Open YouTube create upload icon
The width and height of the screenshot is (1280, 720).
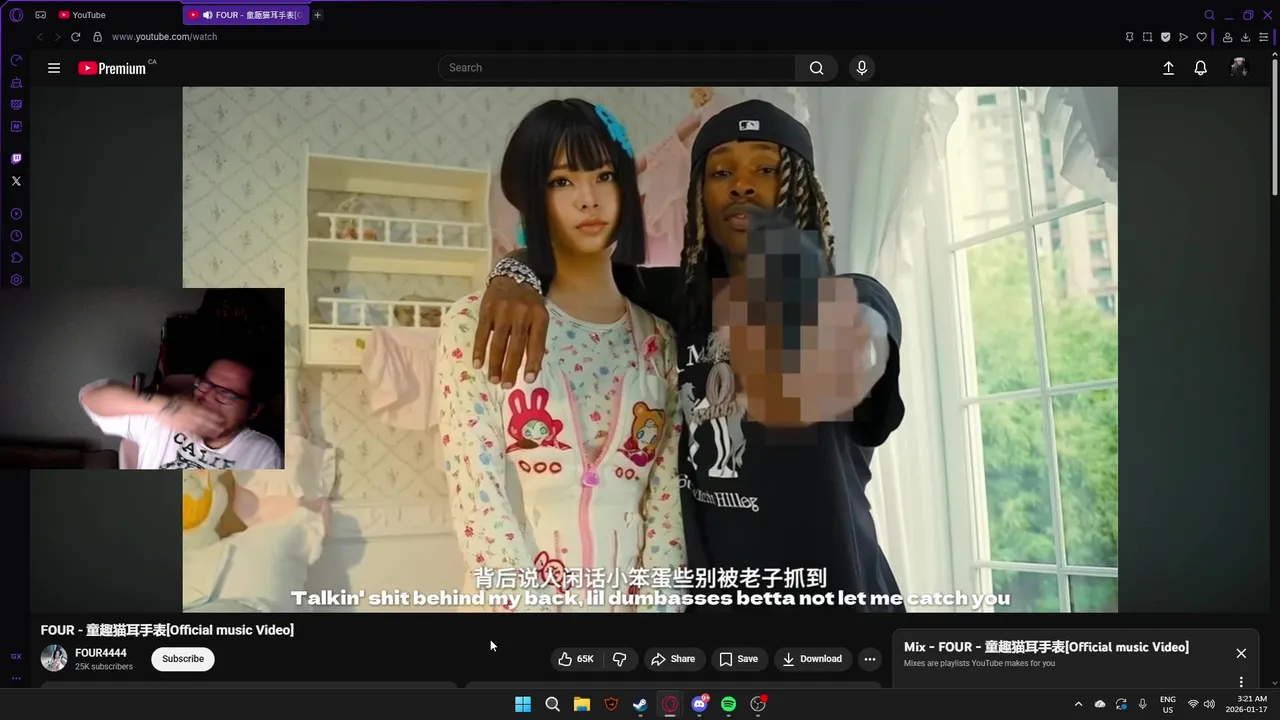point(1168,68)
